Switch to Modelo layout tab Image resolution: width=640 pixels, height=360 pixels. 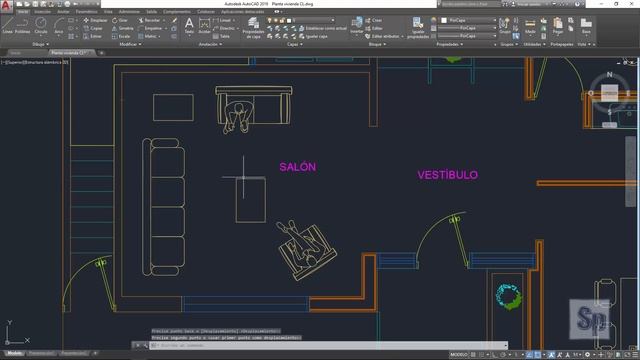click(15, 353)
